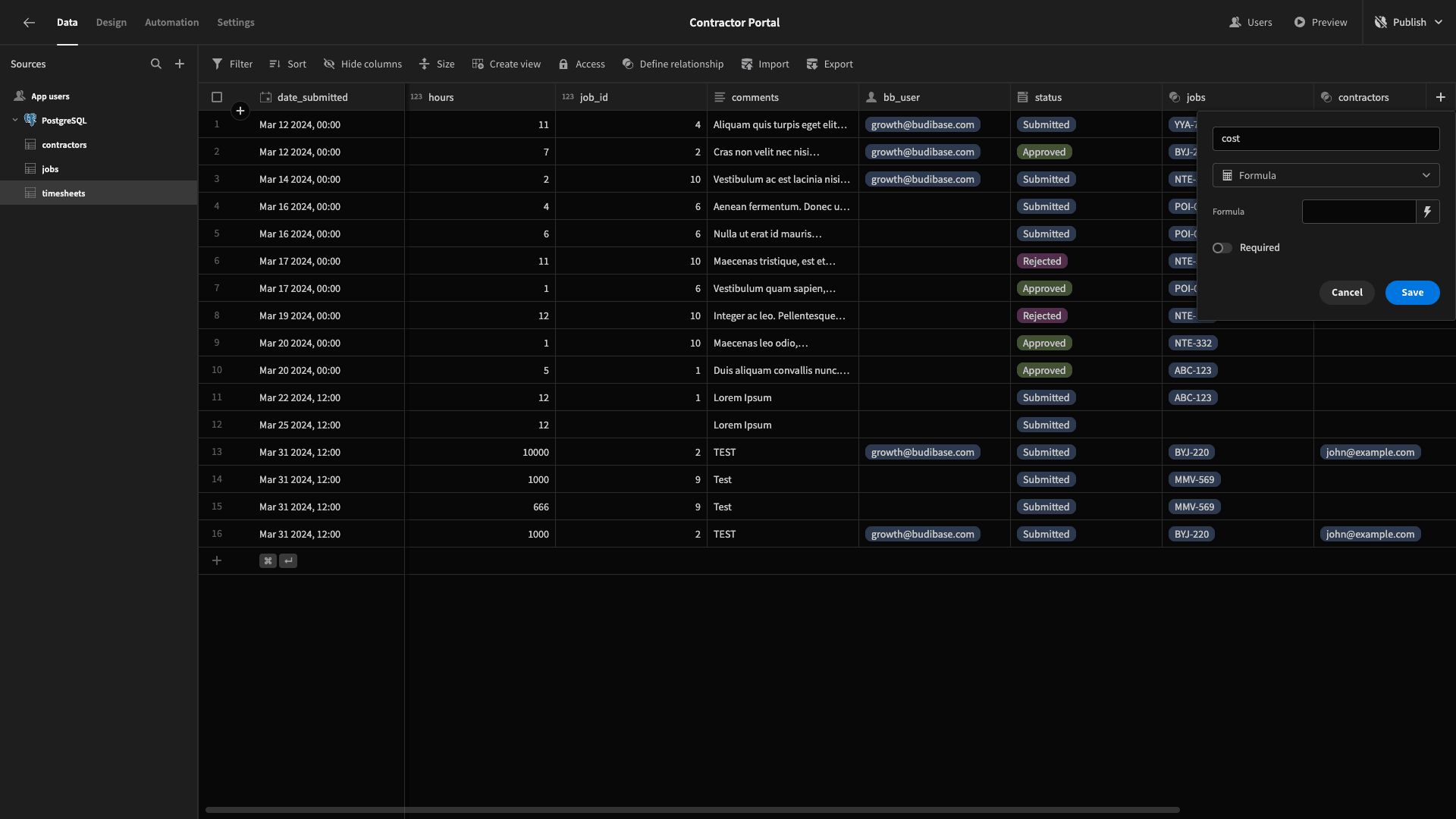
Task: Click the NTE-332 jobs tag in row 9
Action: click(x=1193, y=343)
